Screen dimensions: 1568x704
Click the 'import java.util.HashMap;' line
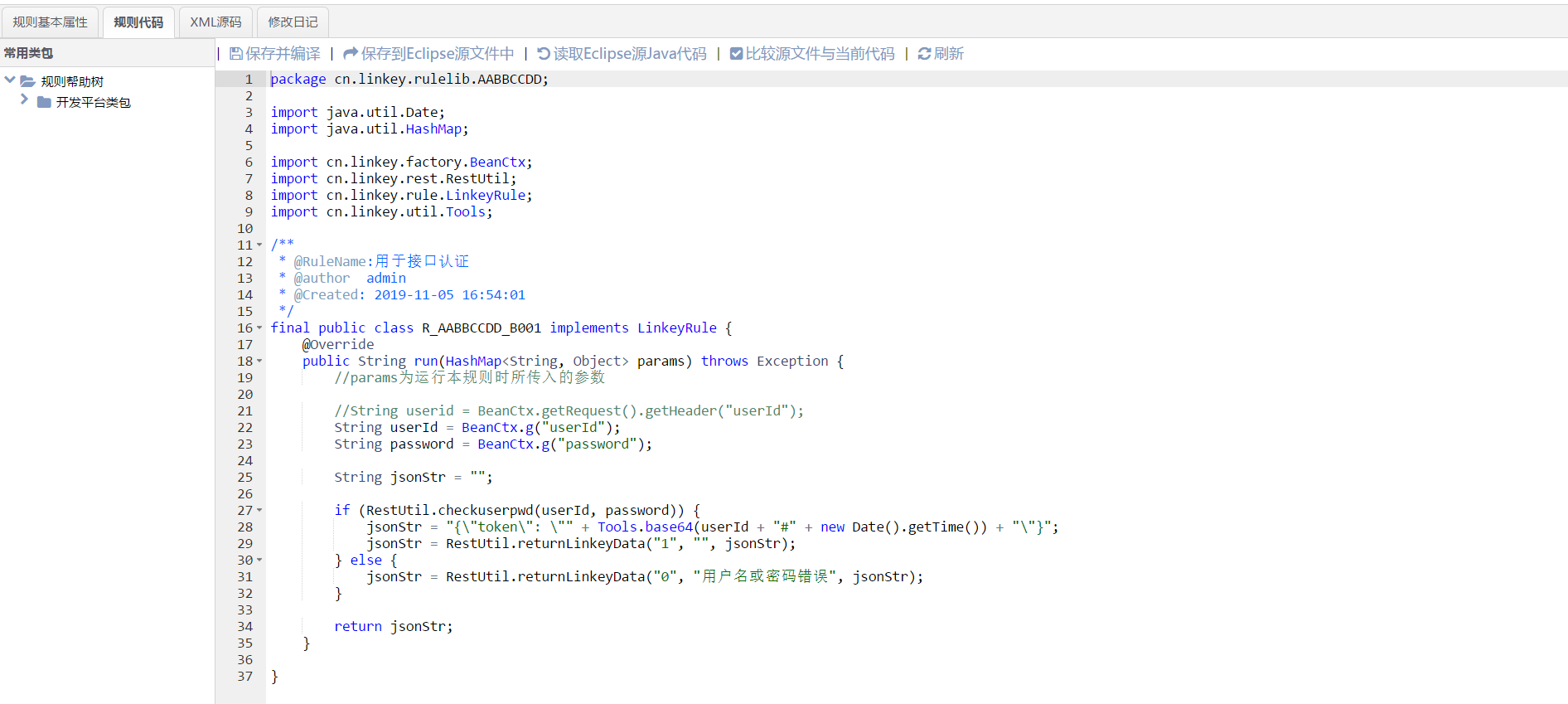coord(370,129)
